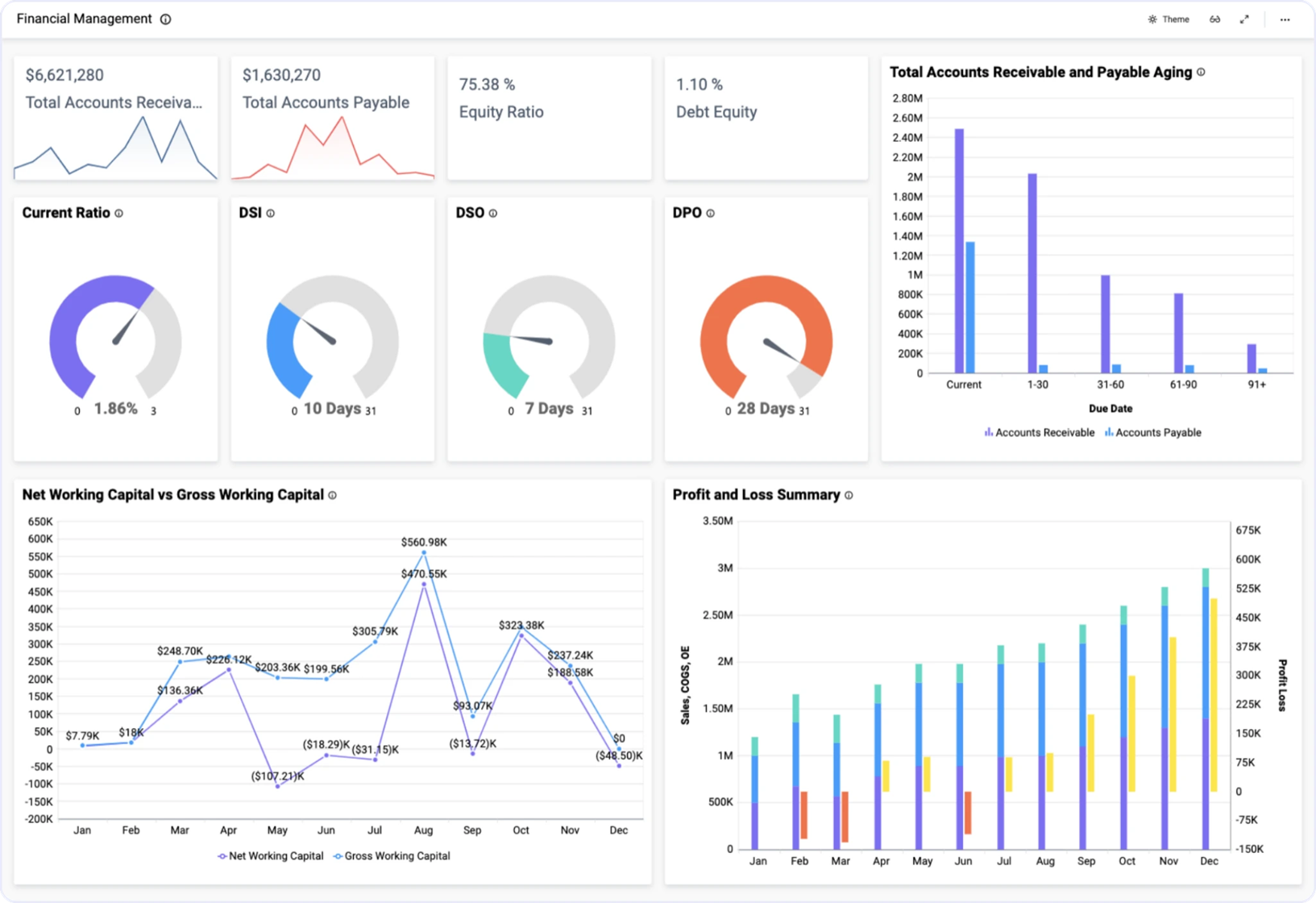Click the Due Date axis title
This screenshot has height=903, width=1316.
click(1111, 409)
